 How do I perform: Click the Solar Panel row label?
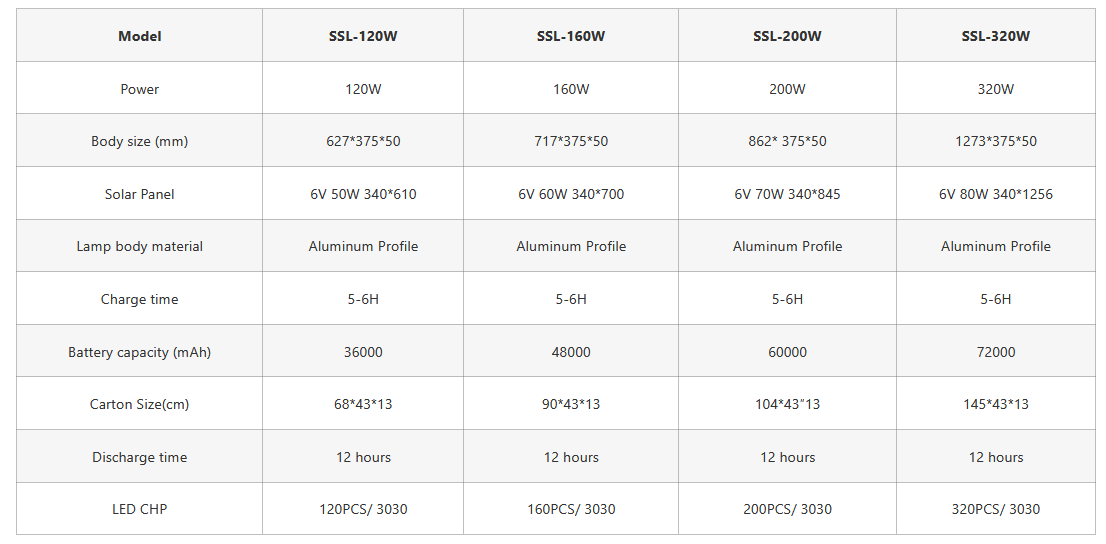(x=140, y=194)
